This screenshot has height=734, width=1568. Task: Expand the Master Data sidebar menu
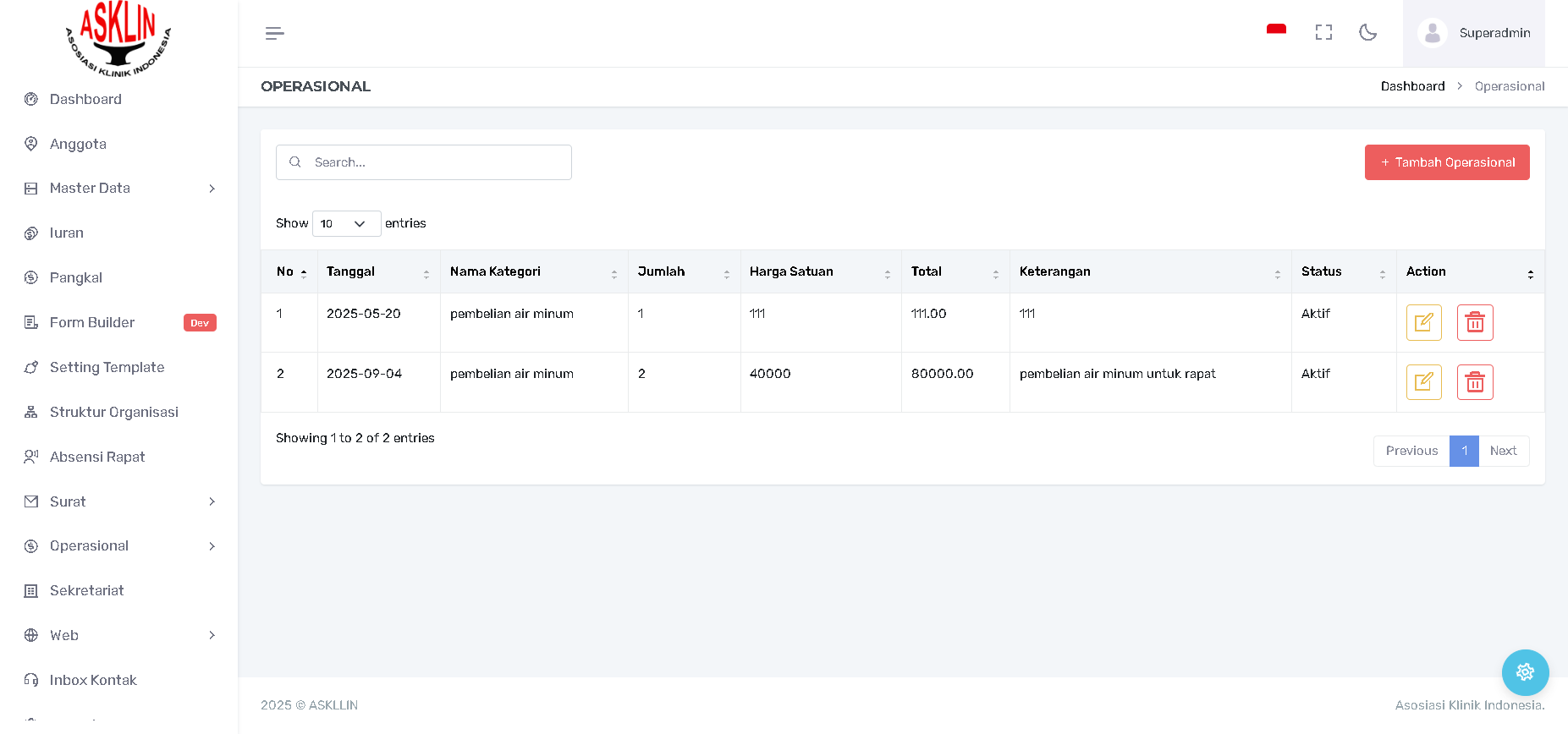119,189
